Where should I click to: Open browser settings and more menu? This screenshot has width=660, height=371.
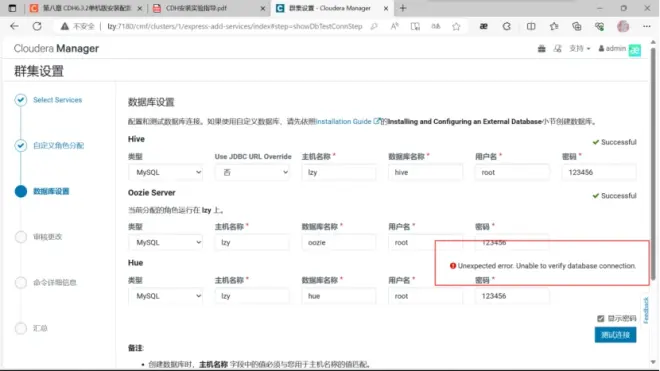tap(647, 26)
